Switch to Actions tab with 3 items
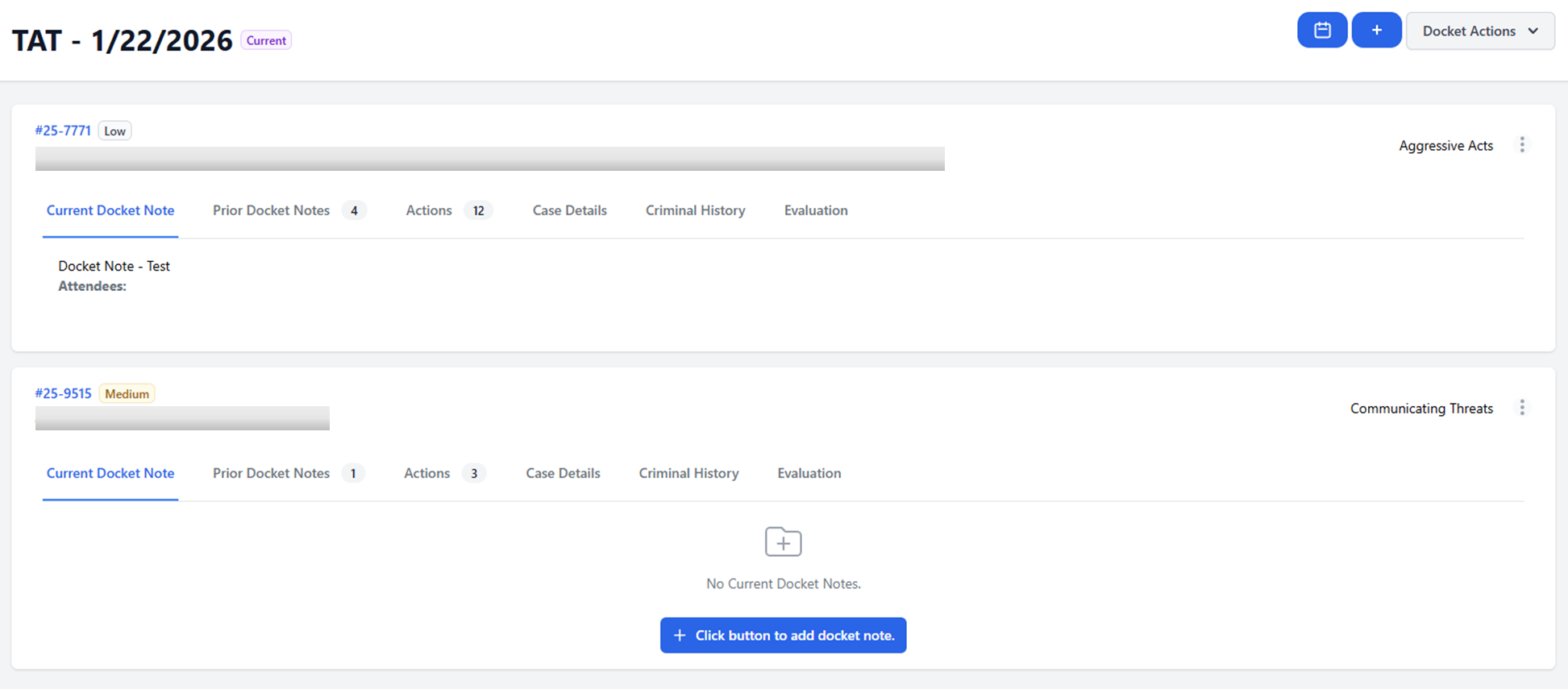 tap(427, 473)
